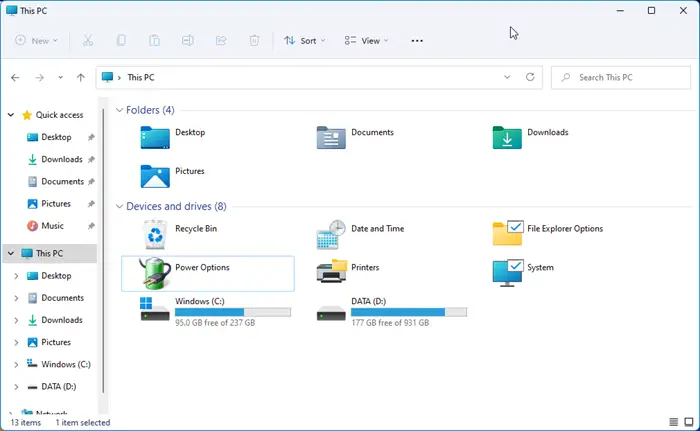
Task: Click the This PC title bar icon
Action: point(12,11)
